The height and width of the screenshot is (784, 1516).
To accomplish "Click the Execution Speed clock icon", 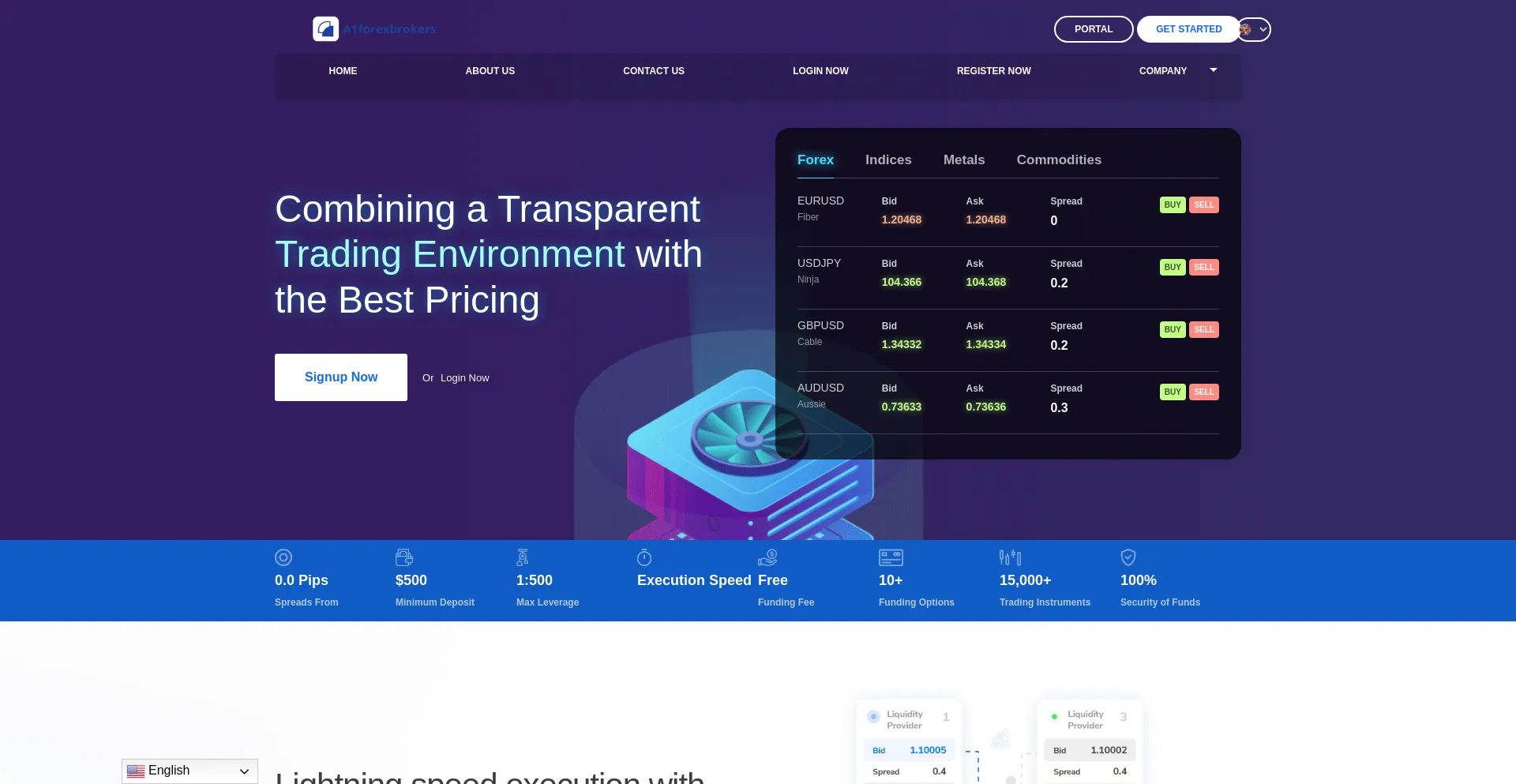I will click(645, 557).
